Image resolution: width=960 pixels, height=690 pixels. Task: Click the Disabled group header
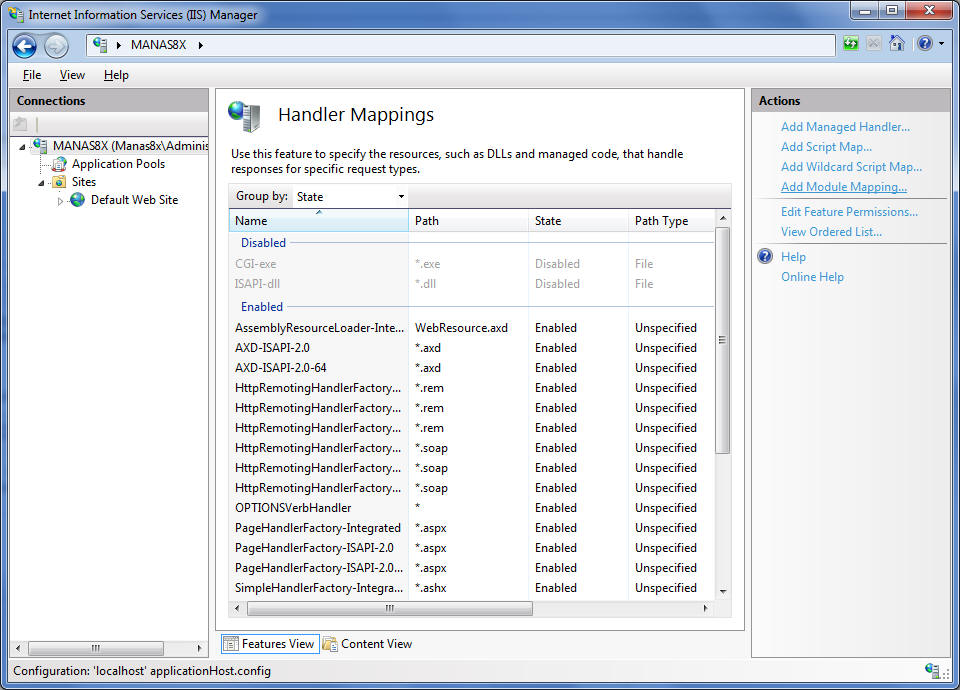click(263, 243)
